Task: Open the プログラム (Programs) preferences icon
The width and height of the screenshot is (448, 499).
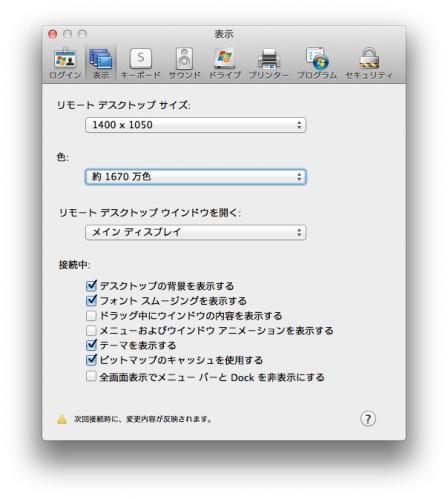Action: (x=317, y=63)
